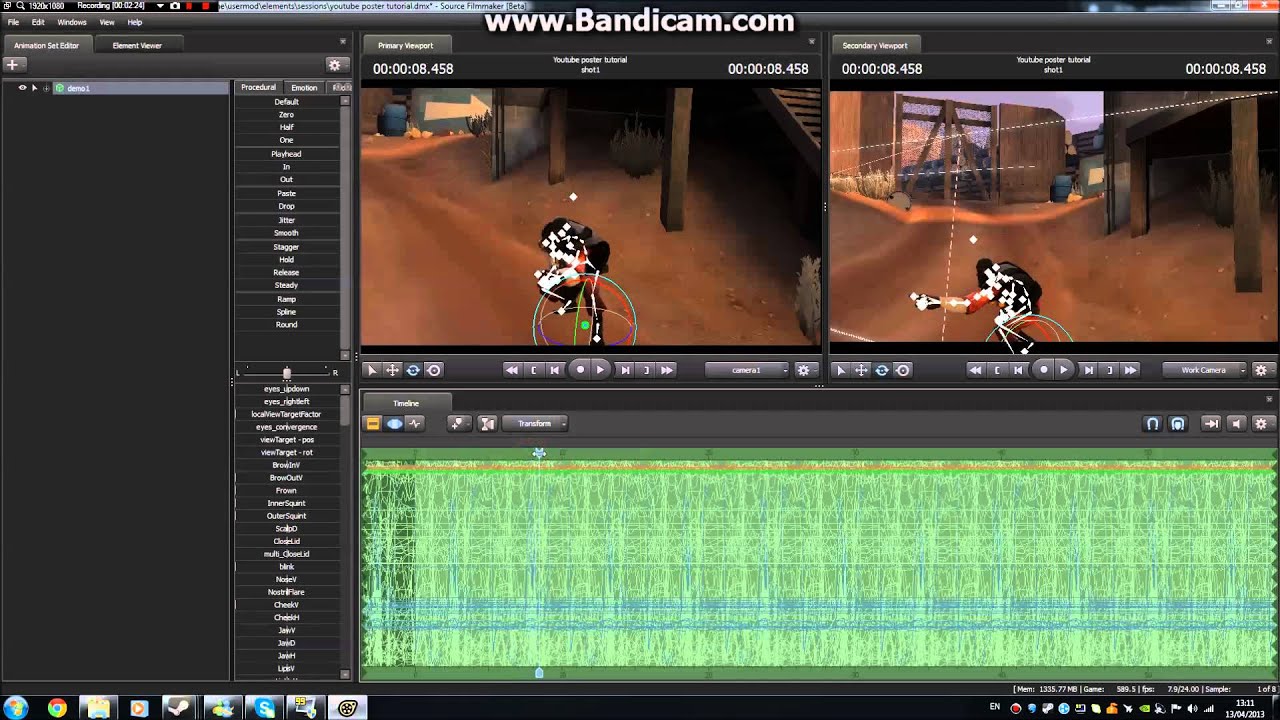The width and height of the screenshot is (1280, 720).
Task: Click the Stagger preset
Action: click(x=287, y=246)
